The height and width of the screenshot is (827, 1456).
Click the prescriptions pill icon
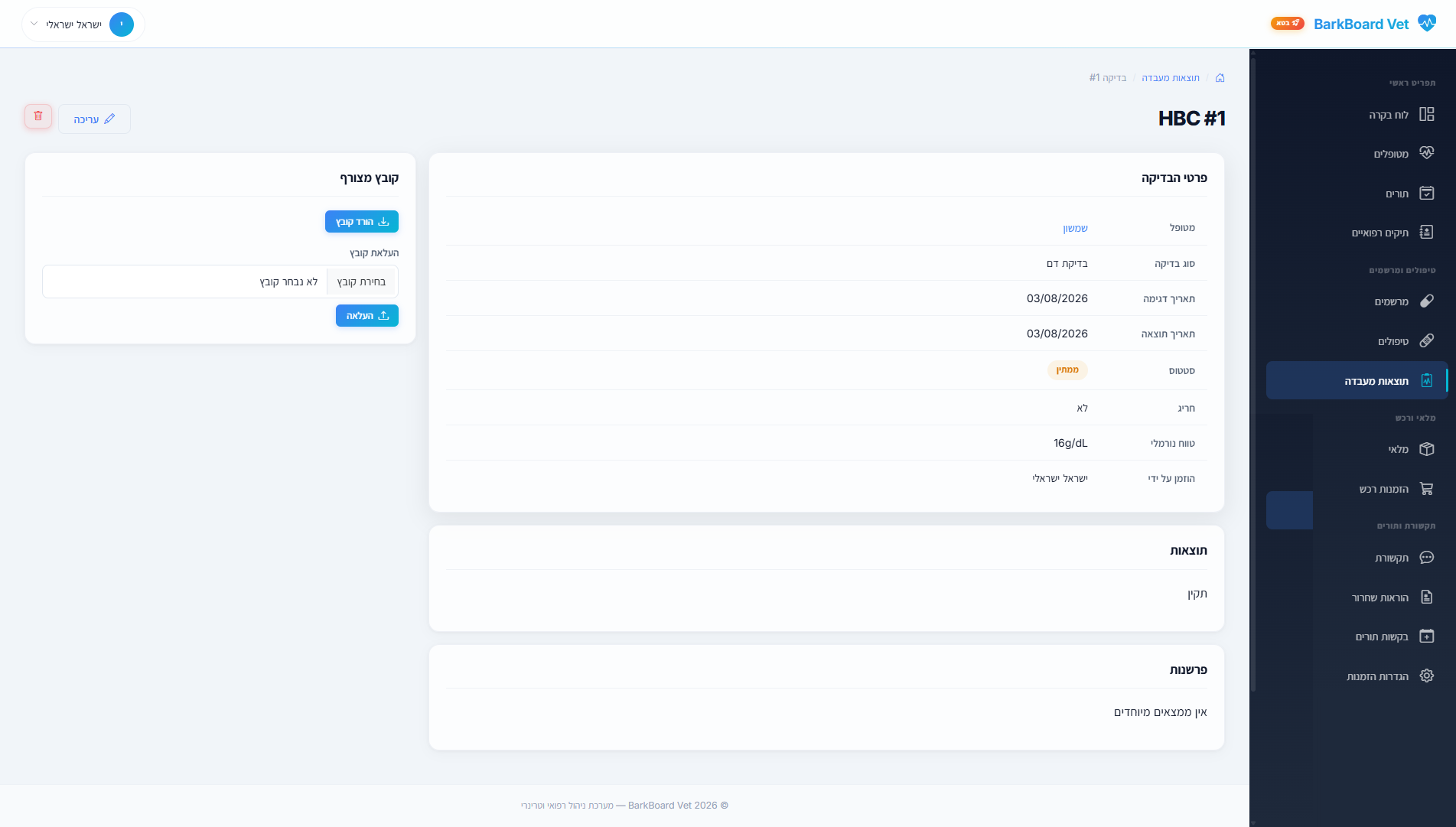pos(1426,301)
